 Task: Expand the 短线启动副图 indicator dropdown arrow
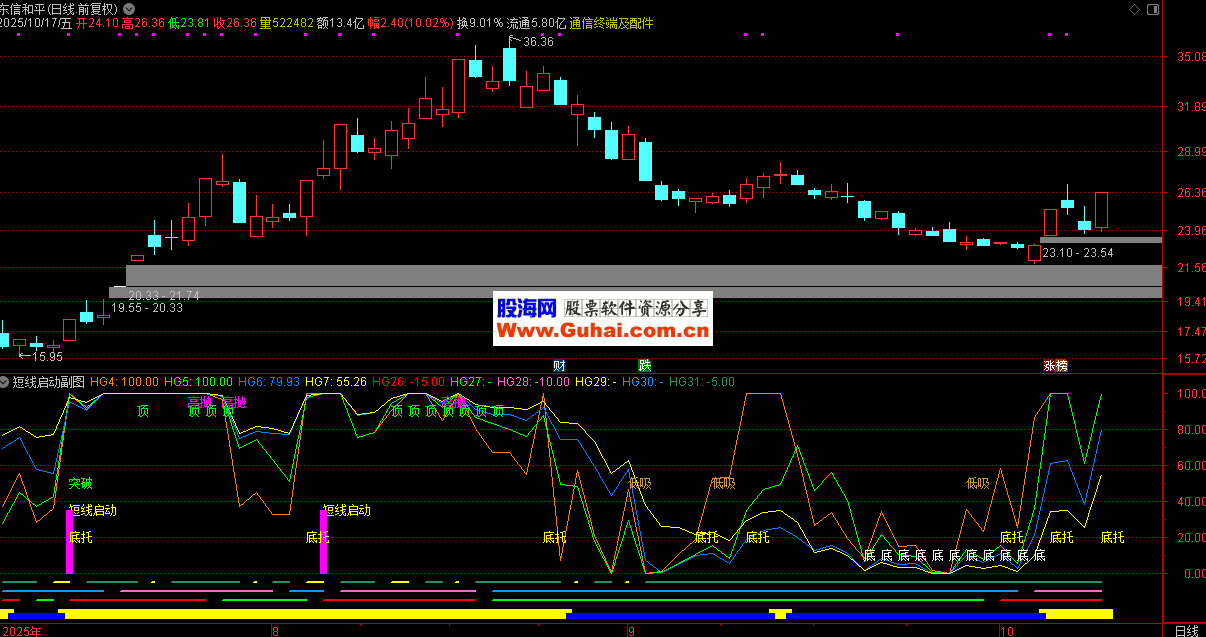tap(6, 382)
